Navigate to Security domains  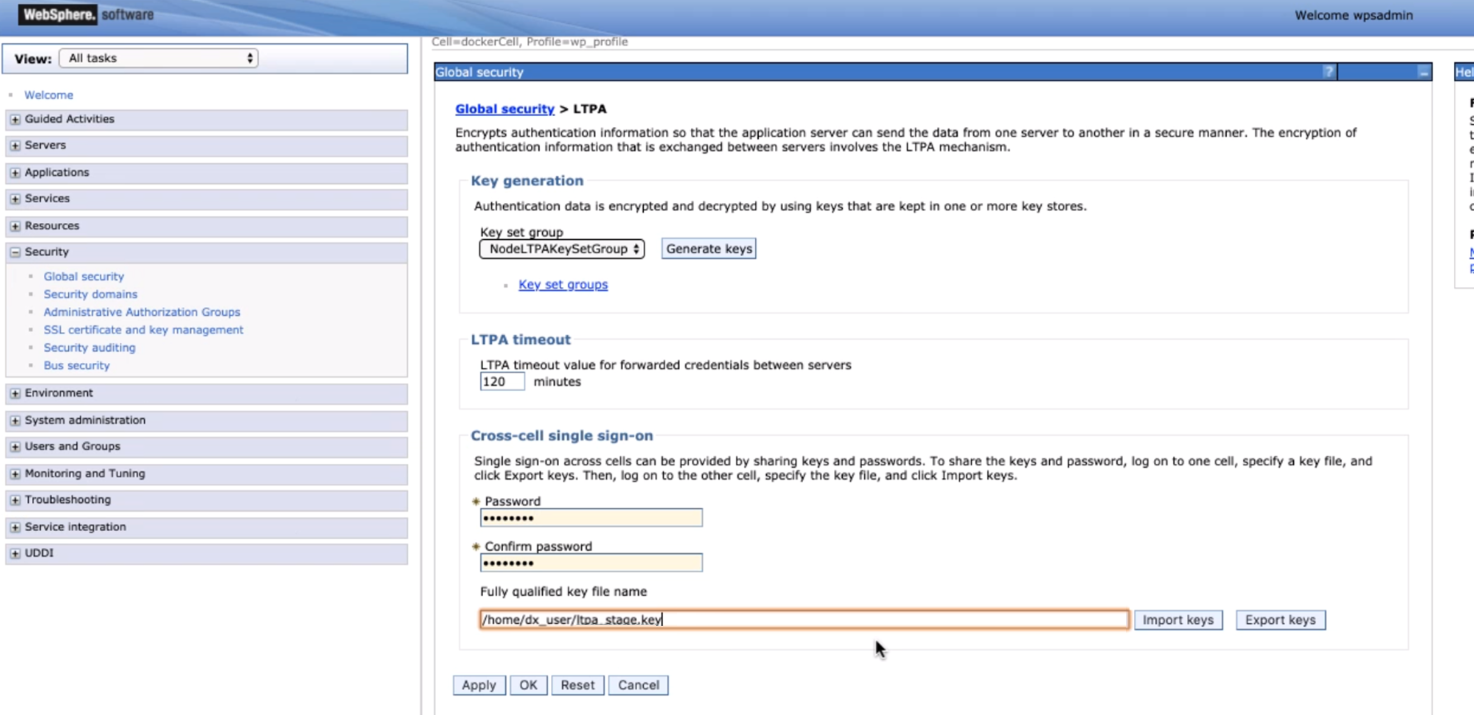[x=90, y=293]
